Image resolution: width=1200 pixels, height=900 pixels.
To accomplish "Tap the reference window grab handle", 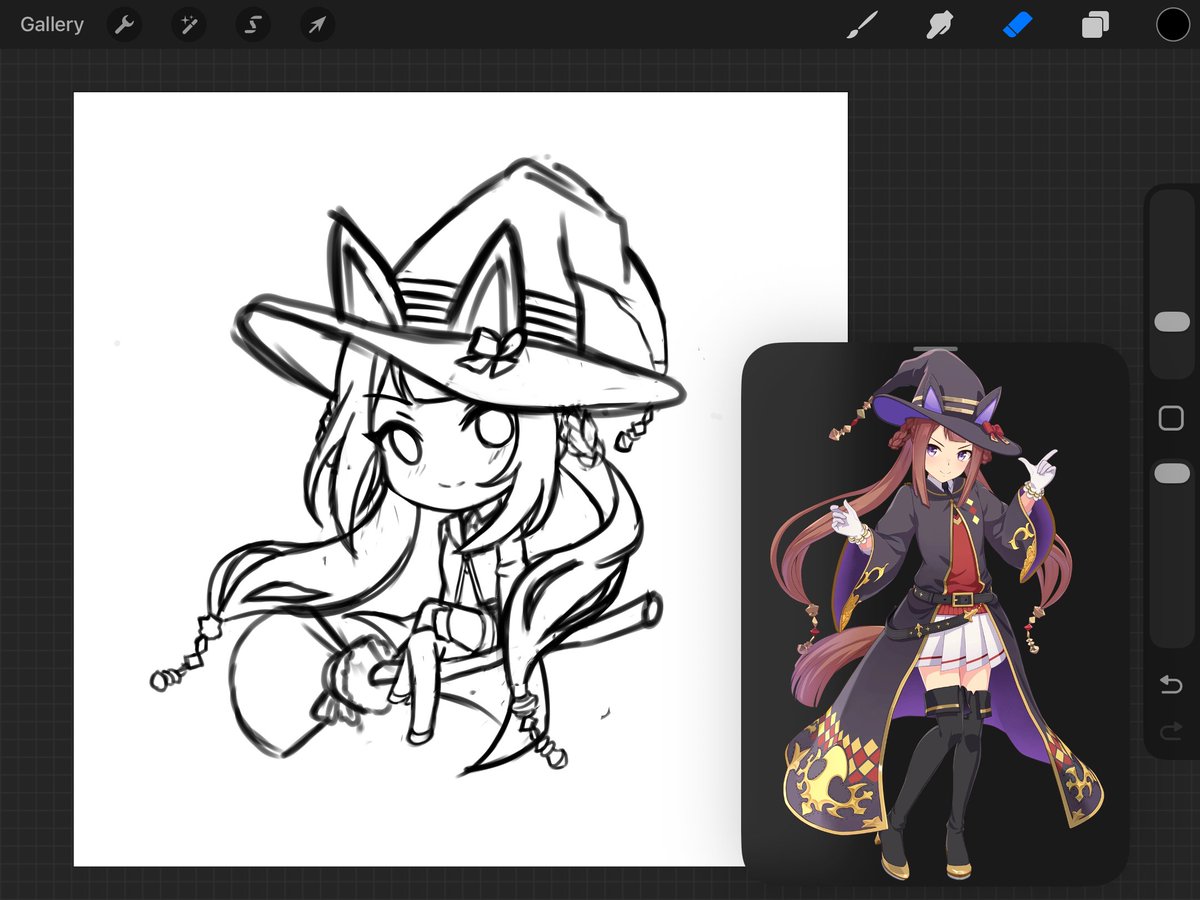I will pyautogui.click(x=935, y=350).
